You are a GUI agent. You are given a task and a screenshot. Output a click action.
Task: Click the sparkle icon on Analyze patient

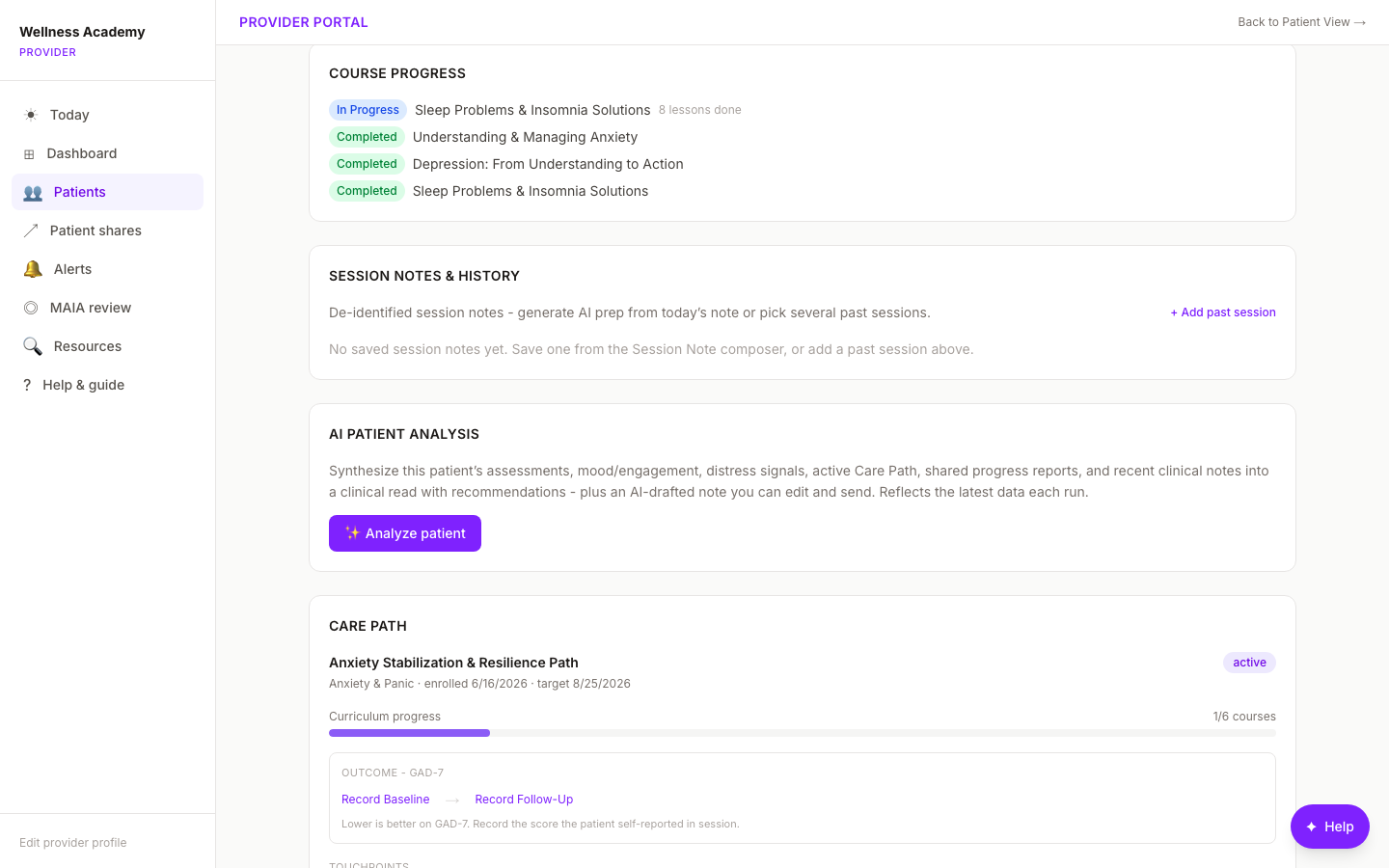352,532
